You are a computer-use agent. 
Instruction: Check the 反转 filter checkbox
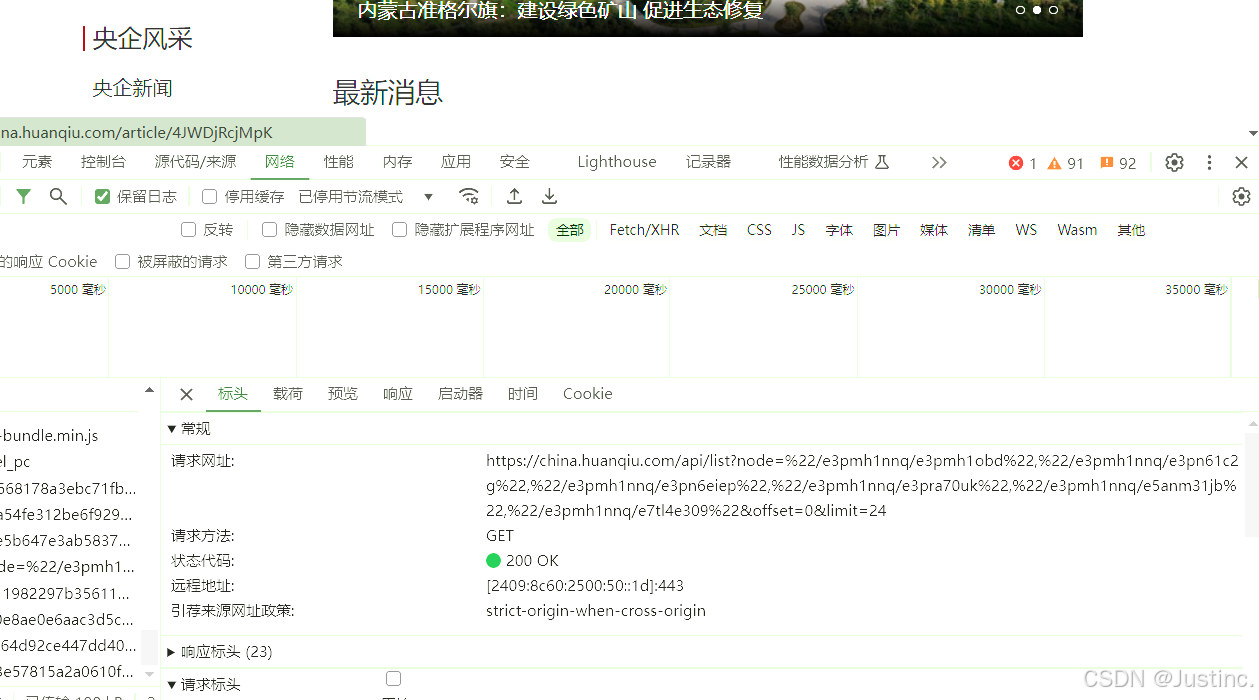click(188, 230)
